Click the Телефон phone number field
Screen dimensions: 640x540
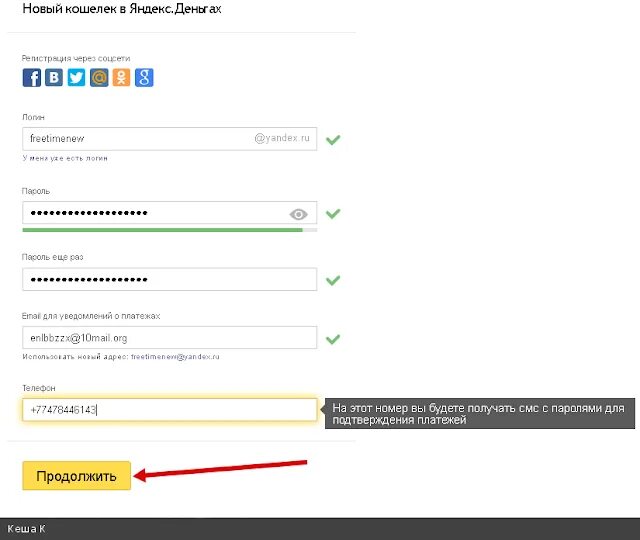coord(169,409)
